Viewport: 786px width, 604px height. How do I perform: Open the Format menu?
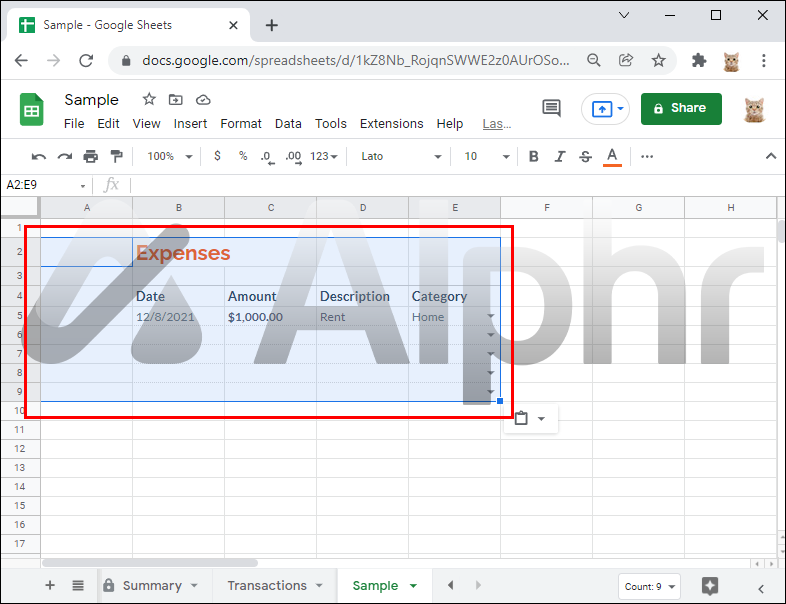pyautogui.click(x=241, y=124)
